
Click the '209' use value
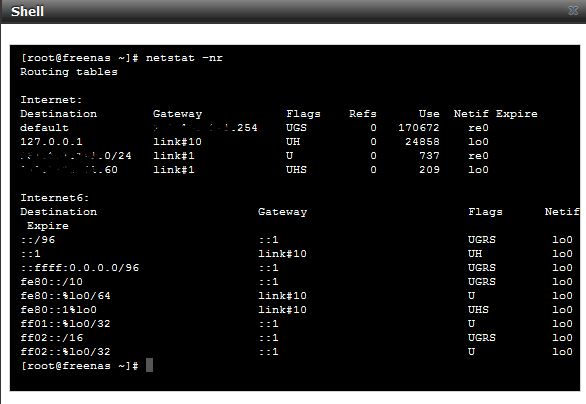click(429, 170)
